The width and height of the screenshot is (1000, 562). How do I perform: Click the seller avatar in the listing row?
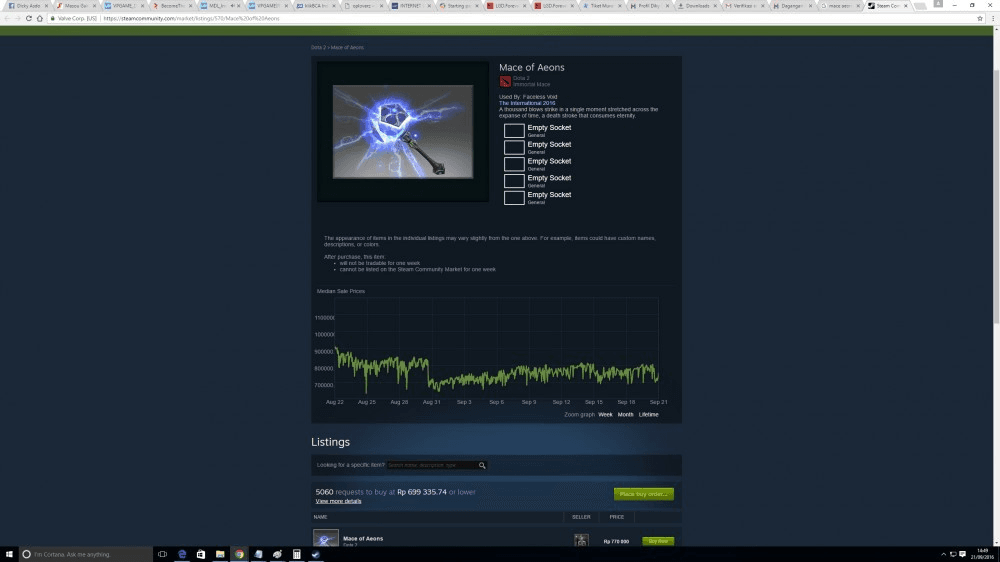[581, 540]
